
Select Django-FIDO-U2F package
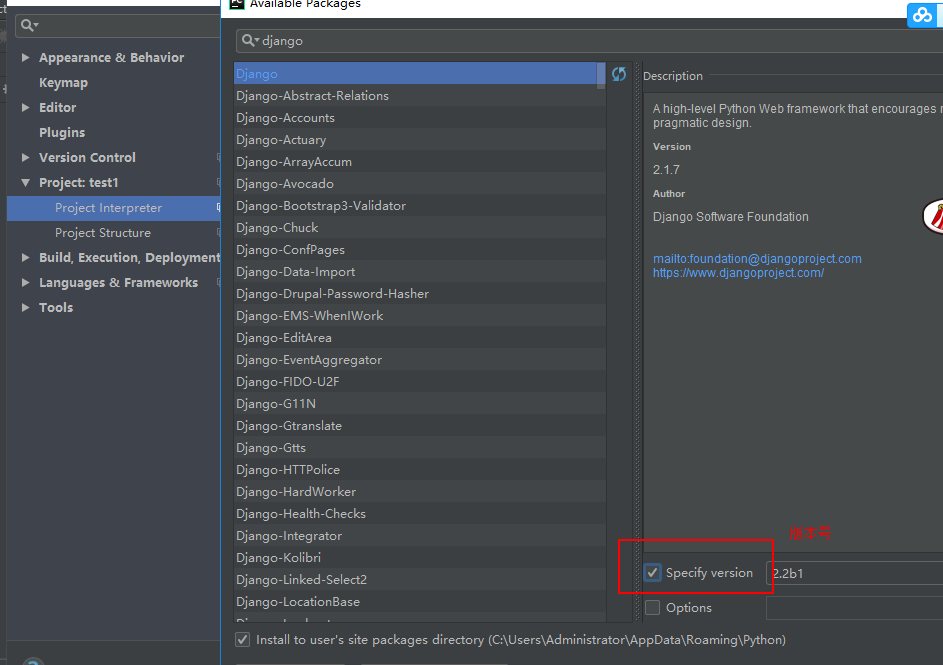(420, 382)
